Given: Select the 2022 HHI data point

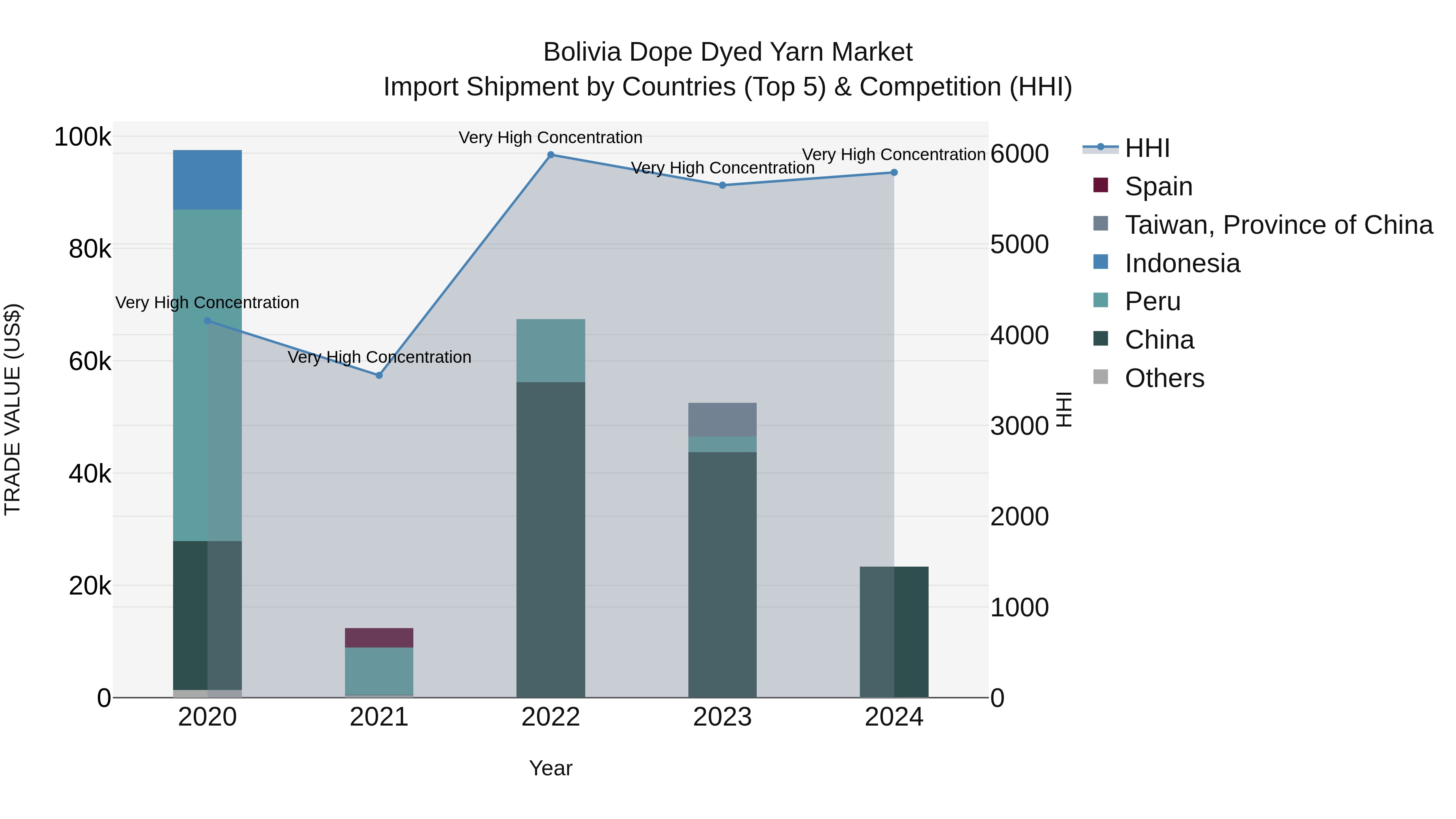Looking at the screenshot, I should coord(550,155).
